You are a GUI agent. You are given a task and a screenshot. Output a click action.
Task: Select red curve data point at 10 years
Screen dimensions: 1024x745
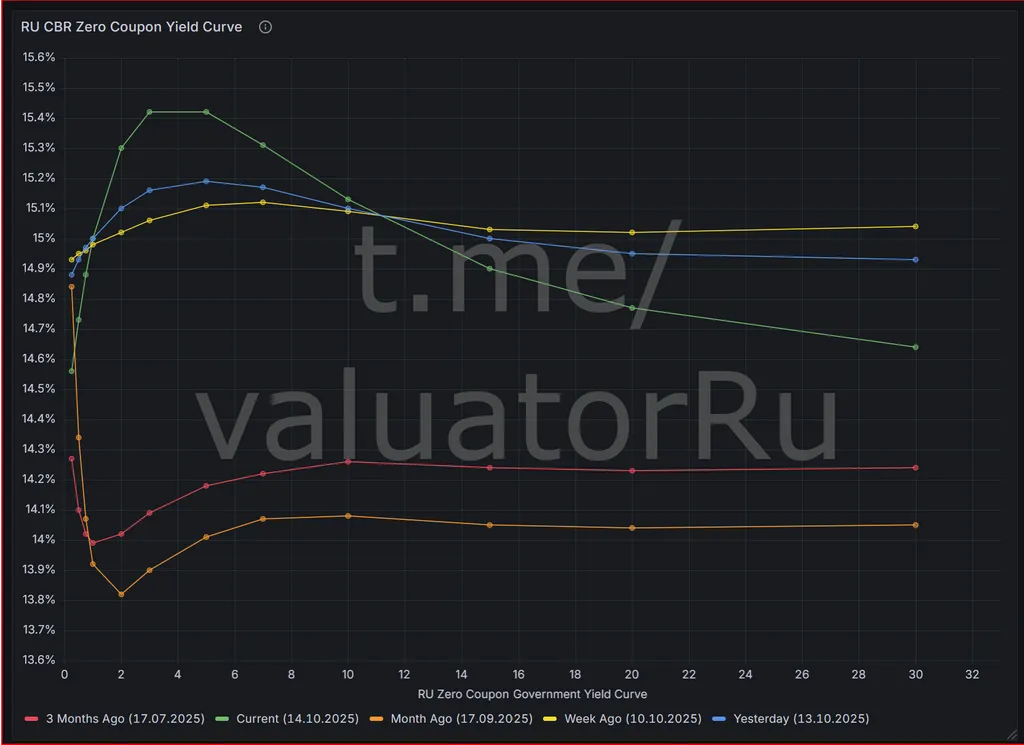(348, 461)
